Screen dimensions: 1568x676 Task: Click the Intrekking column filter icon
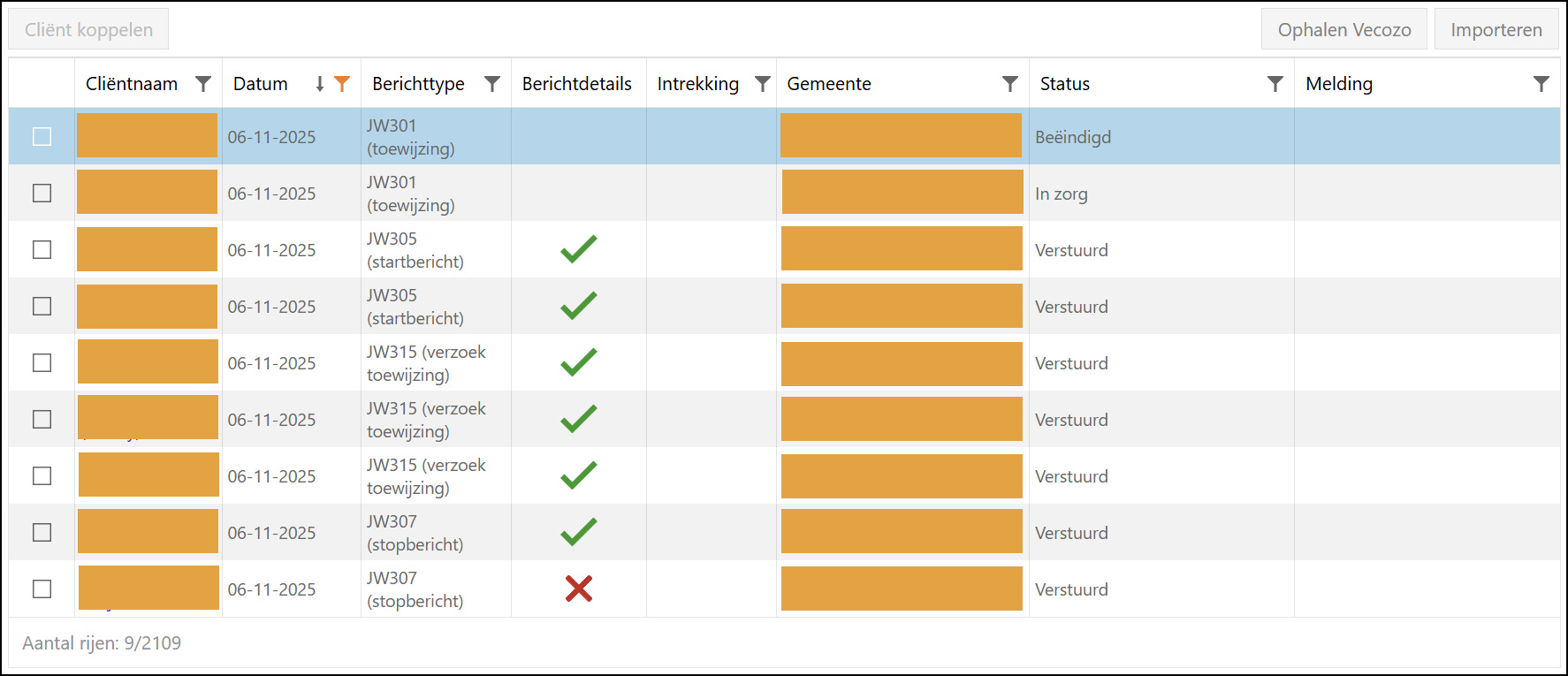click(x=762, y=84)
